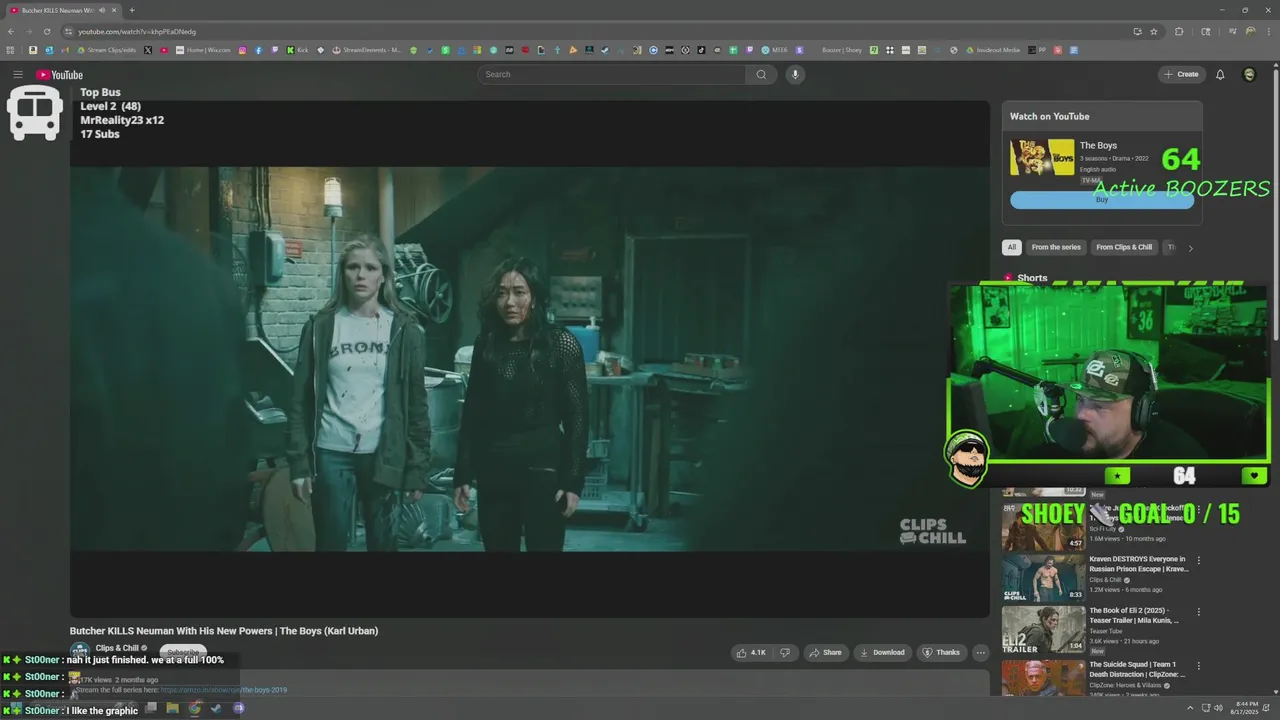Mute the tab using its speaker icon
The image size is (1280, 720).
coord(102,10)
